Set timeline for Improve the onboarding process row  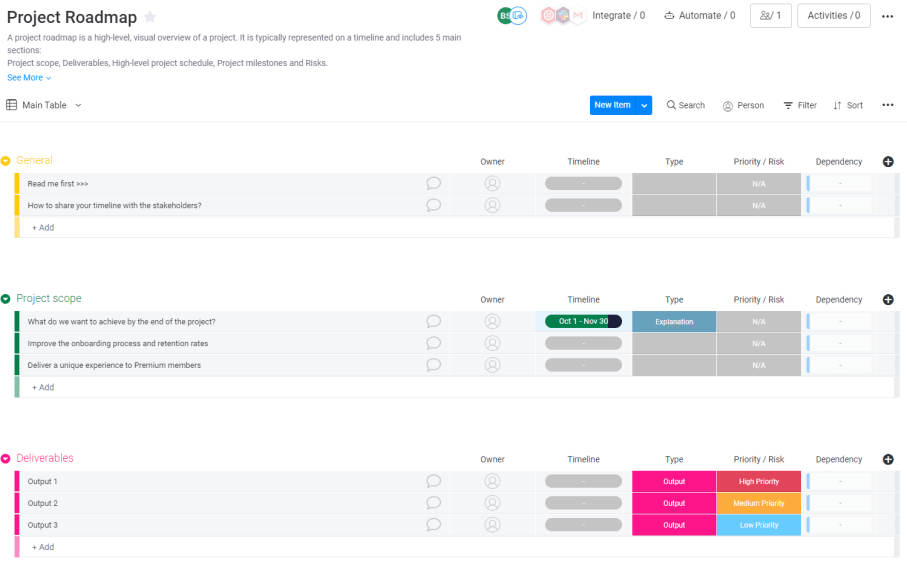coord(583,343)
